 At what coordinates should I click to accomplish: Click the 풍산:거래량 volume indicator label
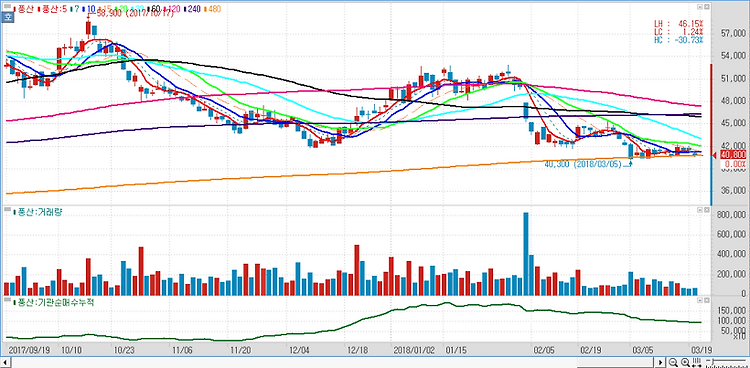click(x=39, y=212)
